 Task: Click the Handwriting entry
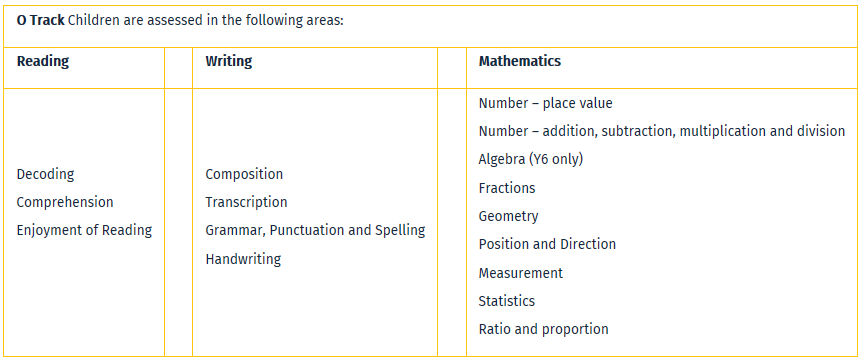pos(243,259)
